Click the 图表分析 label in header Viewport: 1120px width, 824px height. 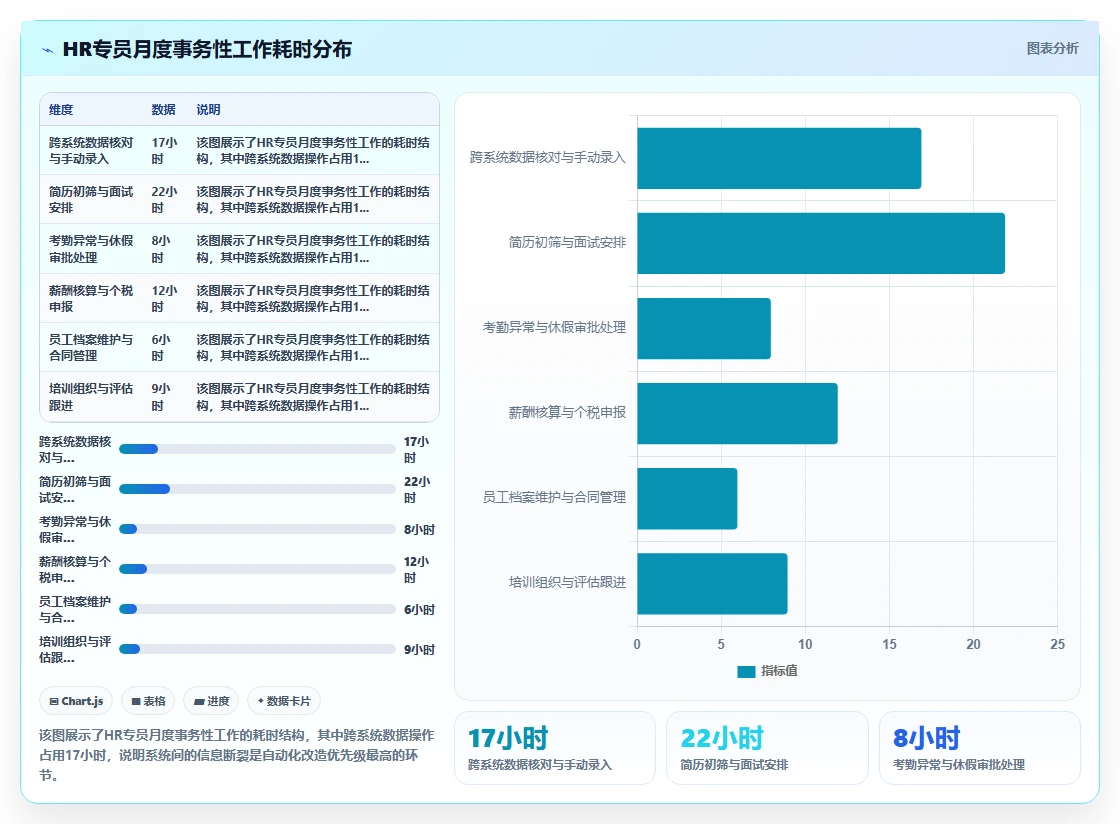pos(1052,49)
